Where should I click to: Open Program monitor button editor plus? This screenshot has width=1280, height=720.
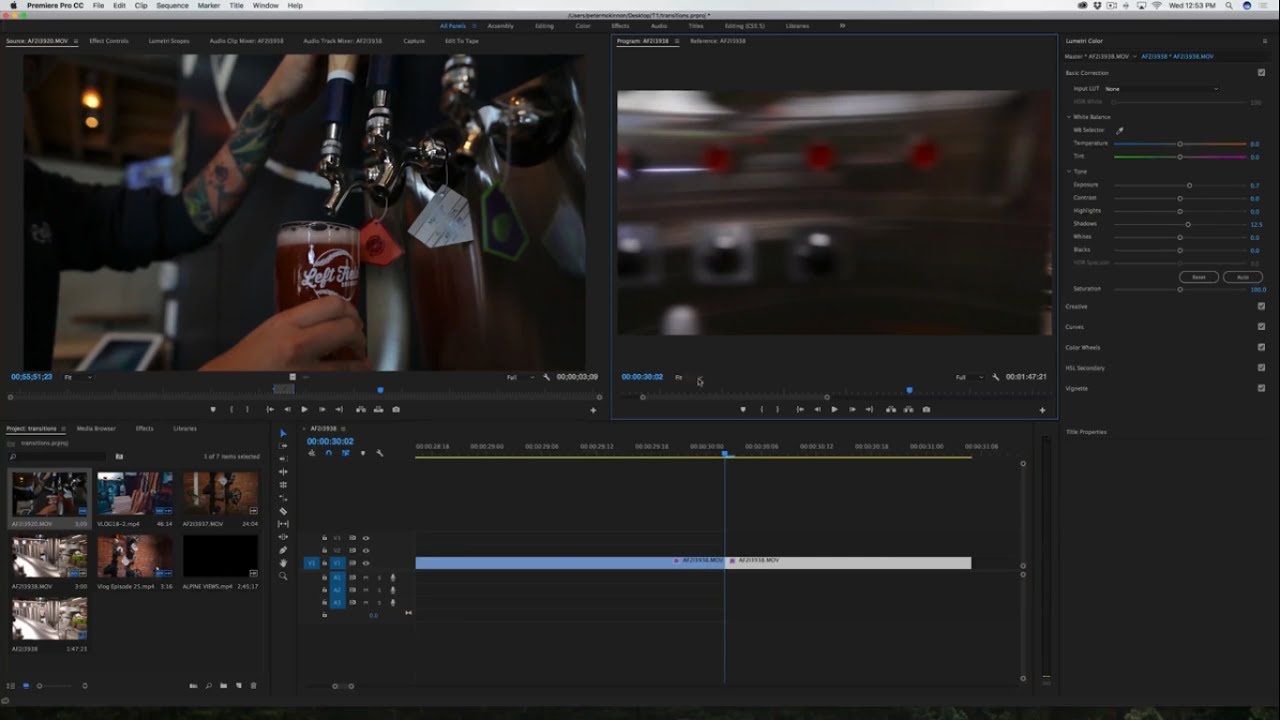1042,410
